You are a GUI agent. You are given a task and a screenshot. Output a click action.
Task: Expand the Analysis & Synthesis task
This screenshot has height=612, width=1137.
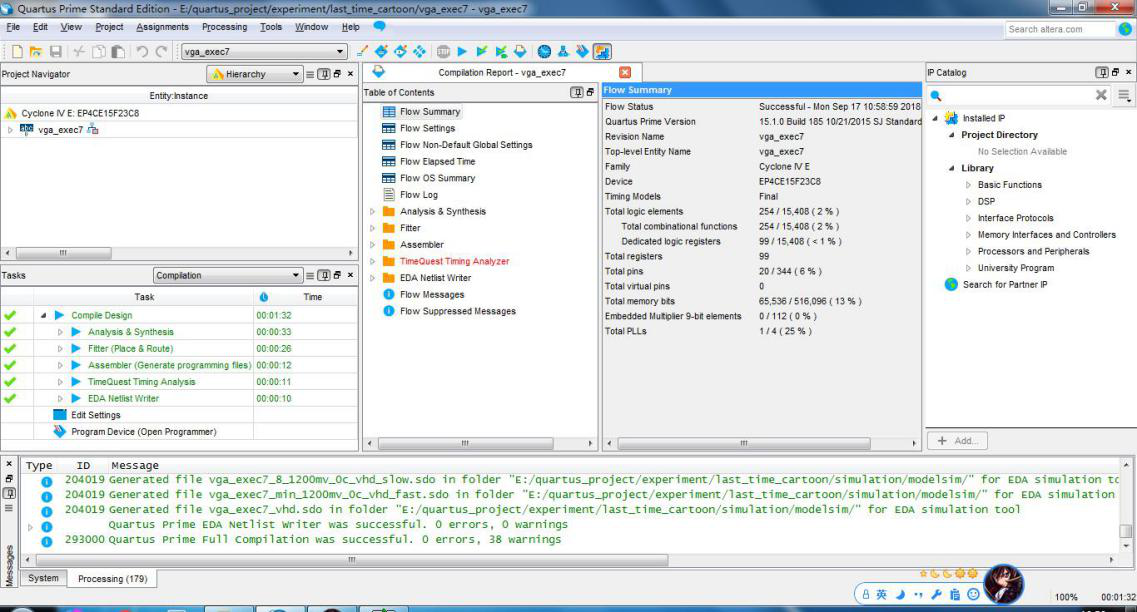[60, 332]
